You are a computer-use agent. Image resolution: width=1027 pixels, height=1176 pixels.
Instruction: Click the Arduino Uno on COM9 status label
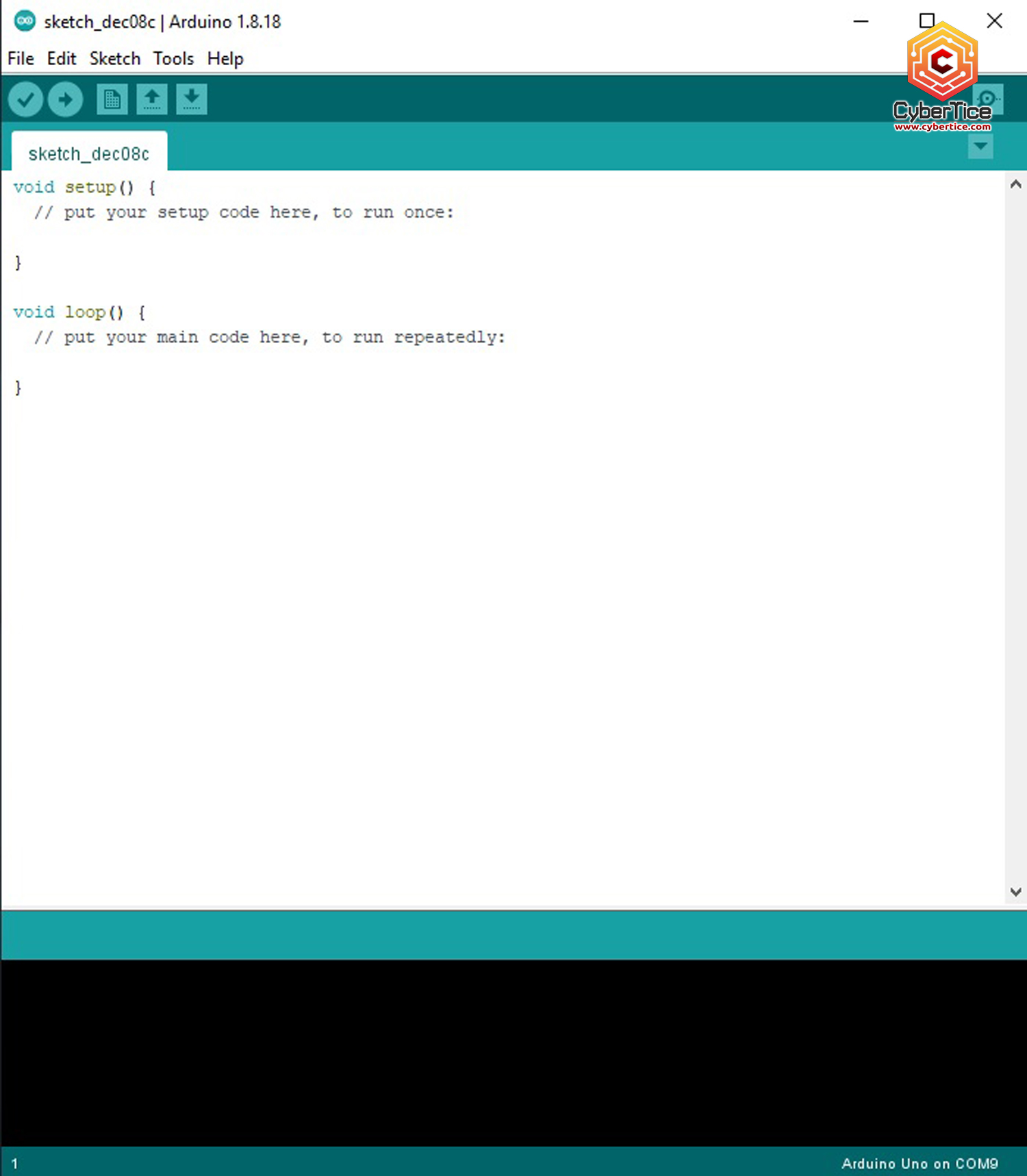point(919,1163)
